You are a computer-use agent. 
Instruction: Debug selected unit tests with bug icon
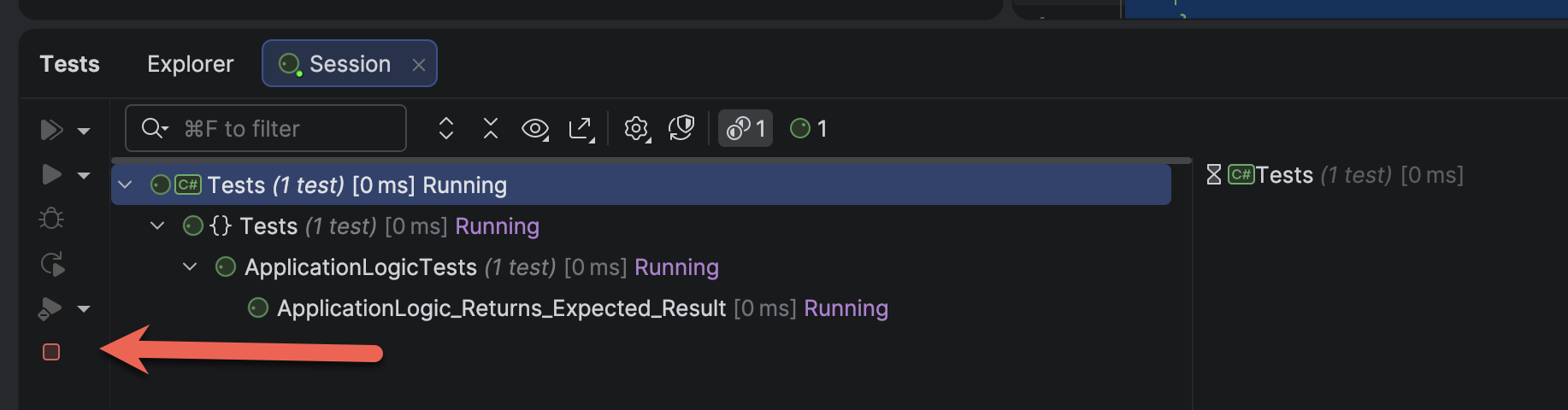pyautogui.click(x=51, y=219)
